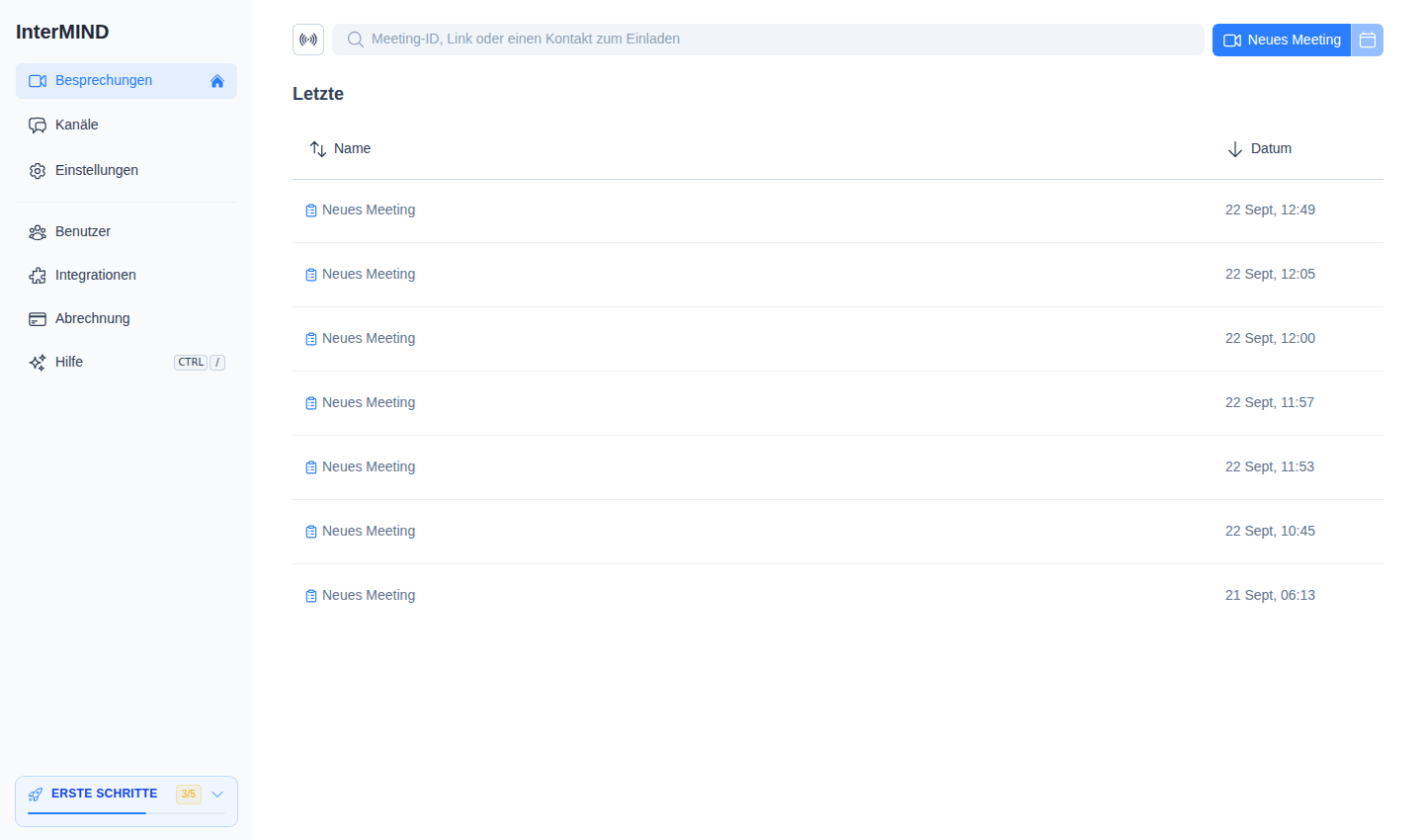The width and height of the screenshot is (1423, 840).
Task: Click the InterMIND logo text
Action: click(62, 32)
